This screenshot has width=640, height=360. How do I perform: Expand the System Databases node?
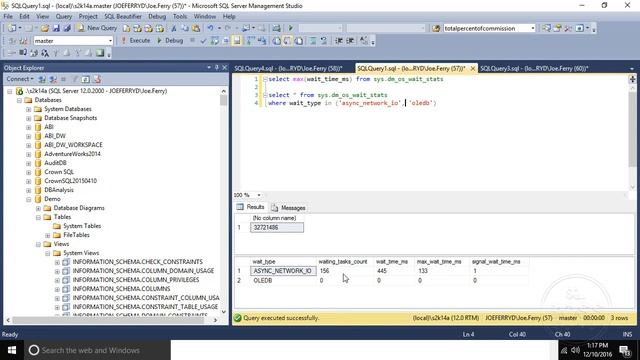point(29,109)
